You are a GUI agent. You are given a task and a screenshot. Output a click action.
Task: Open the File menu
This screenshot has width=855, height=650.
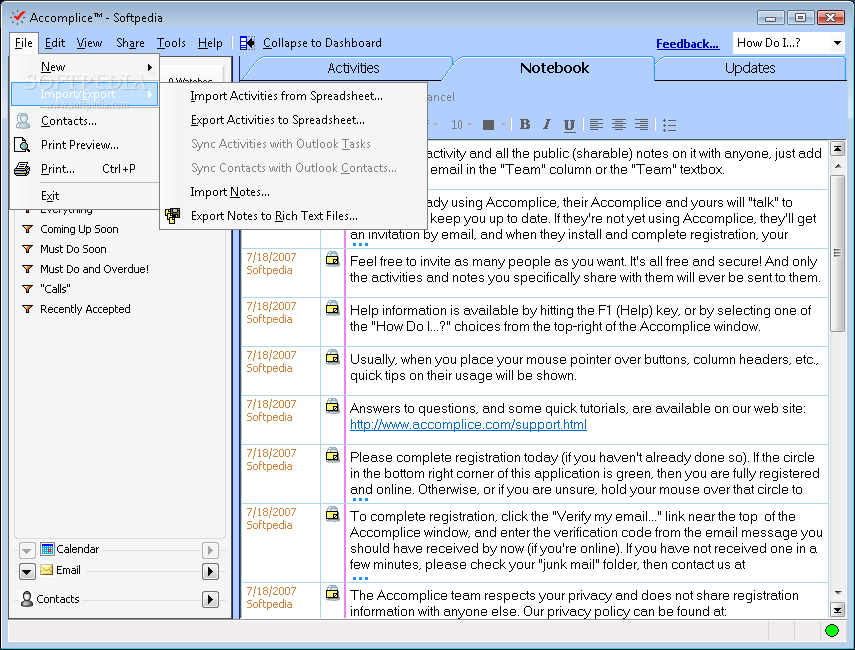click(24, 43)
